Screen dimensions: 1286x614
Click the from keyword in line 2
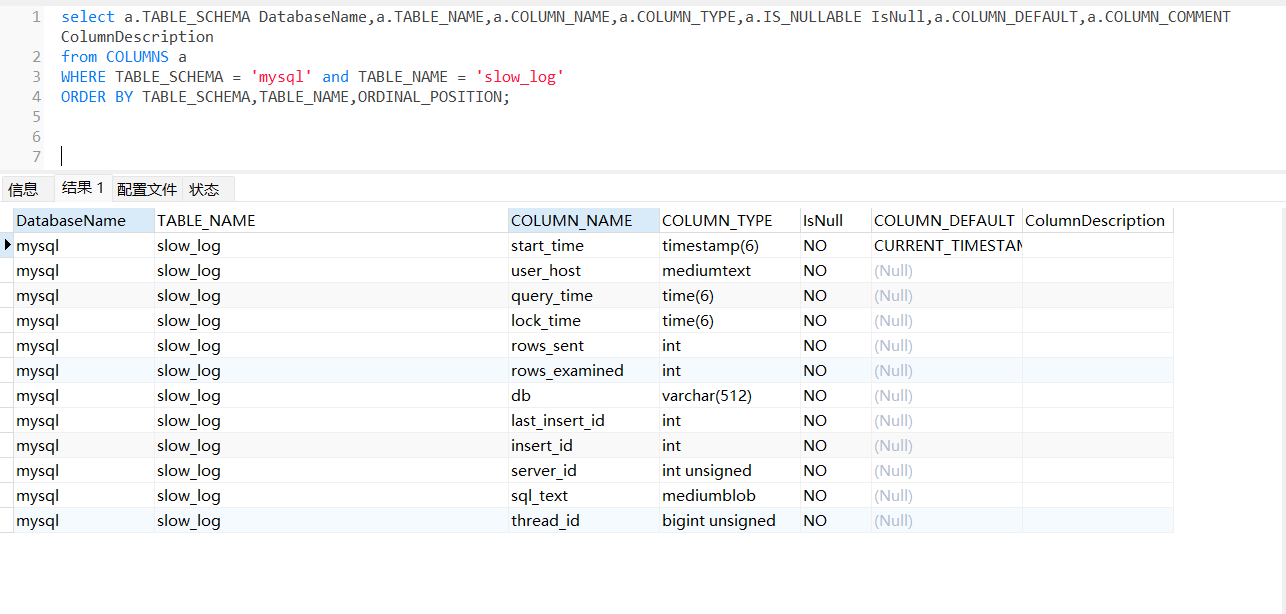pos(79,56)
